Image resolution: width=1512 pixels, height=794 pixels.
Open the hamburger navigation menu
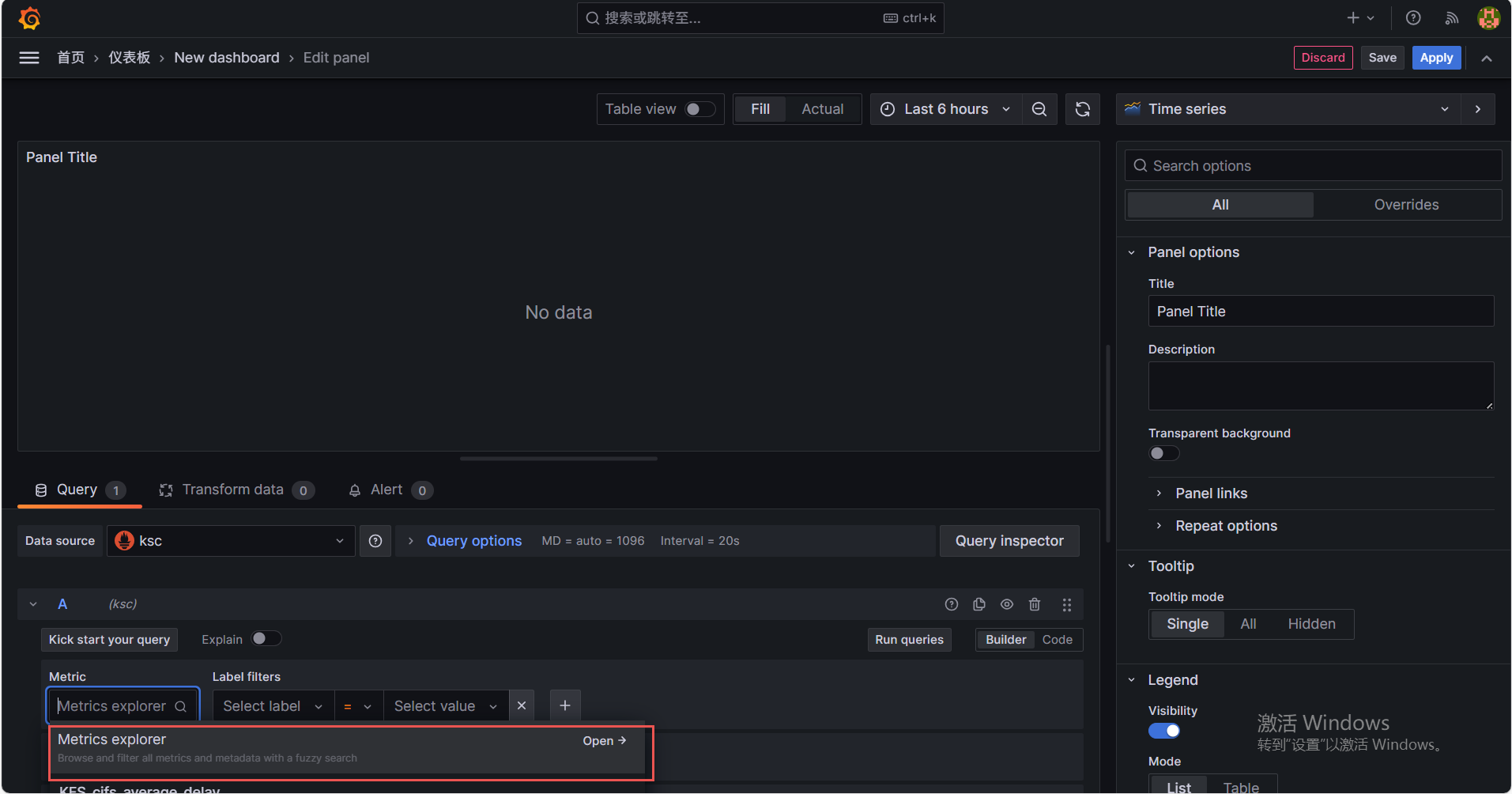(29, 58)
